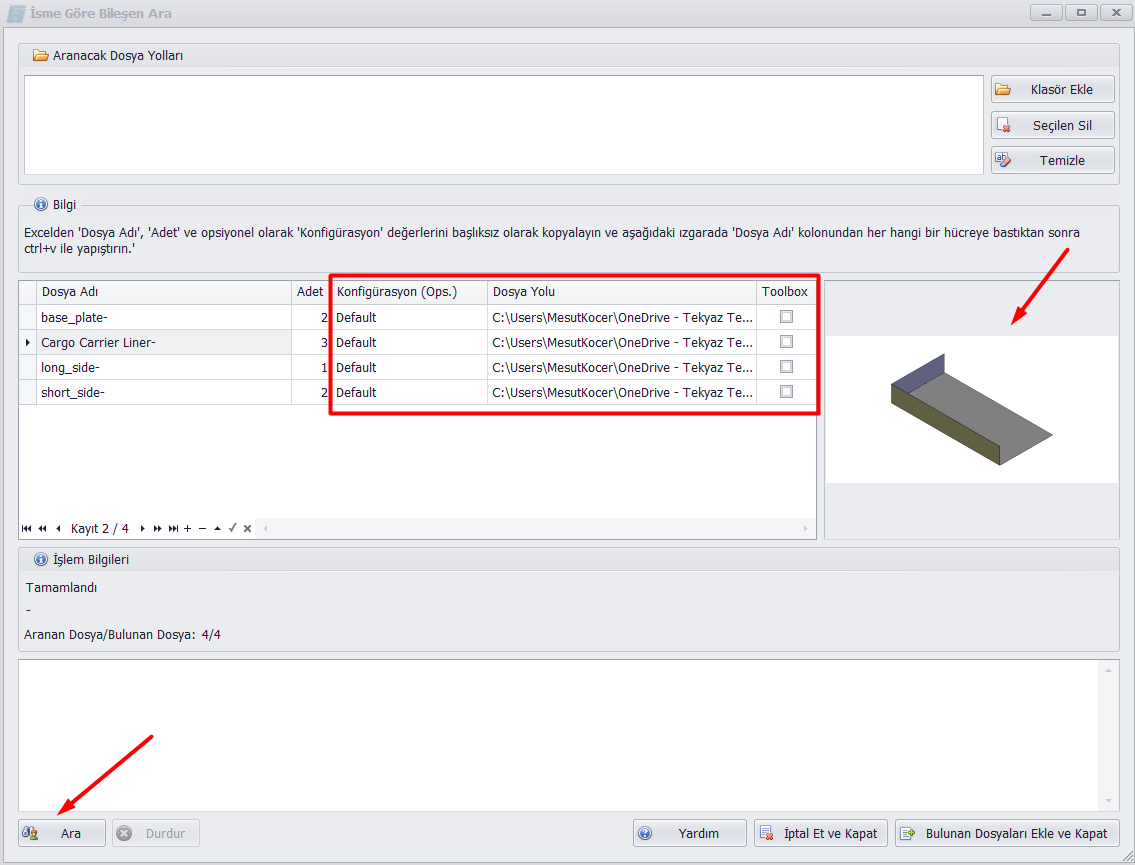1135x865 pixels.
Task: Select the Cargo Carrier Liner- cell
Action: (x=164, y=342)
